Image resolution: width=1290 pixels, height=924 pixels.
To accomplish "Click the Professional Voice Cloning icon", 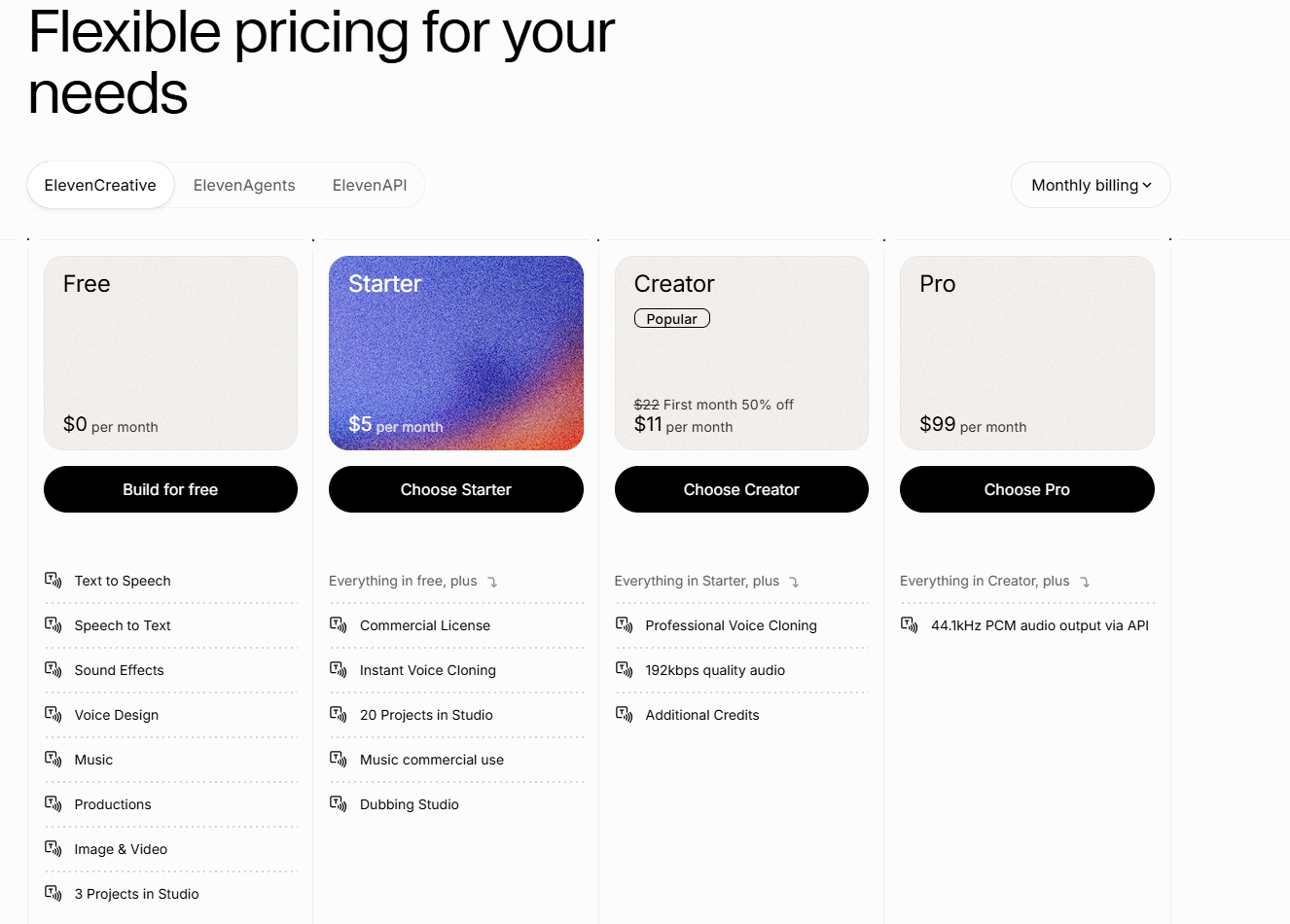I will [625, 625].
